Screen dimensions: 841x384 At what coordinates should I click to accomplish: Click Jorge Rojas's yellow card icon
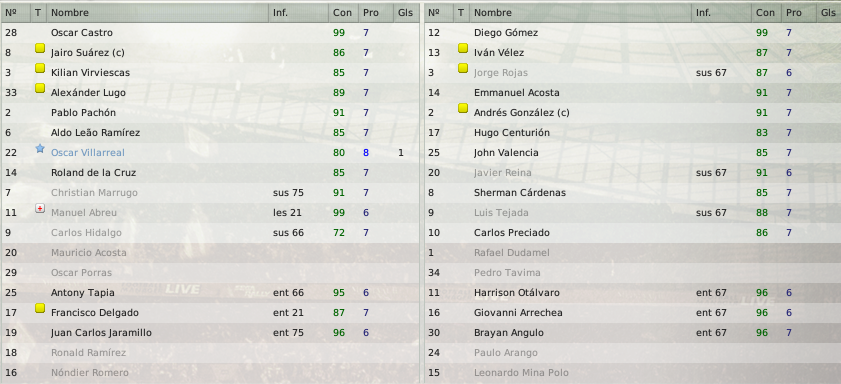point(463,68)
